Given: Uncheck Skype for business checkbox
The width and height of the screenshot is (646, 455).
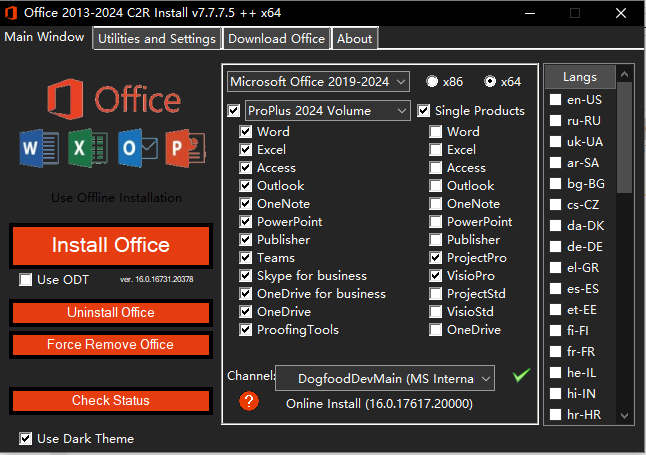Looking at the screenshot, I should 246,276.
